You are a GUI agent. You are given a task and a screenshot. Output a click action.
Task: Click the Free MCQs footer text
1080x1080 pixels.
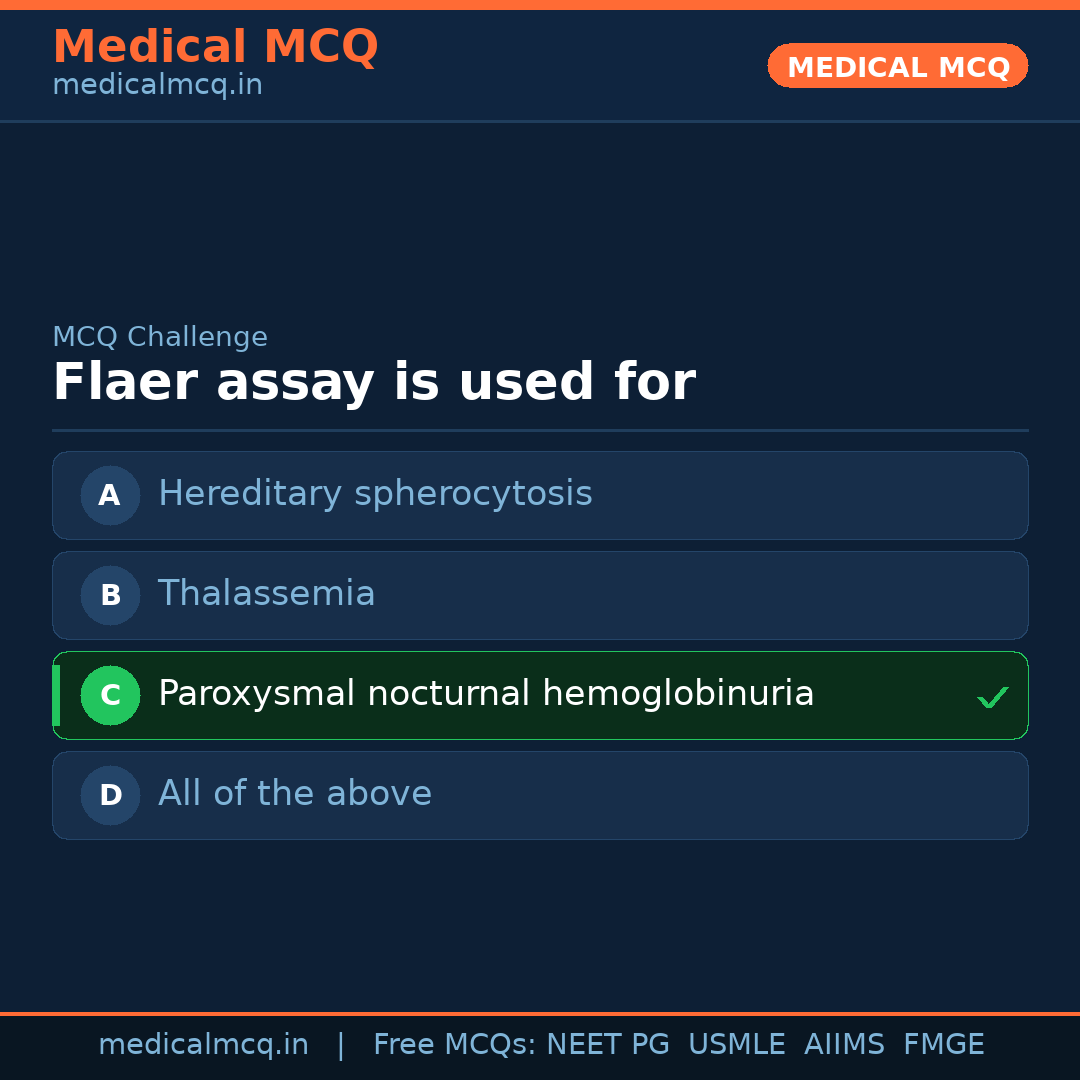[x=455, y=1045]
